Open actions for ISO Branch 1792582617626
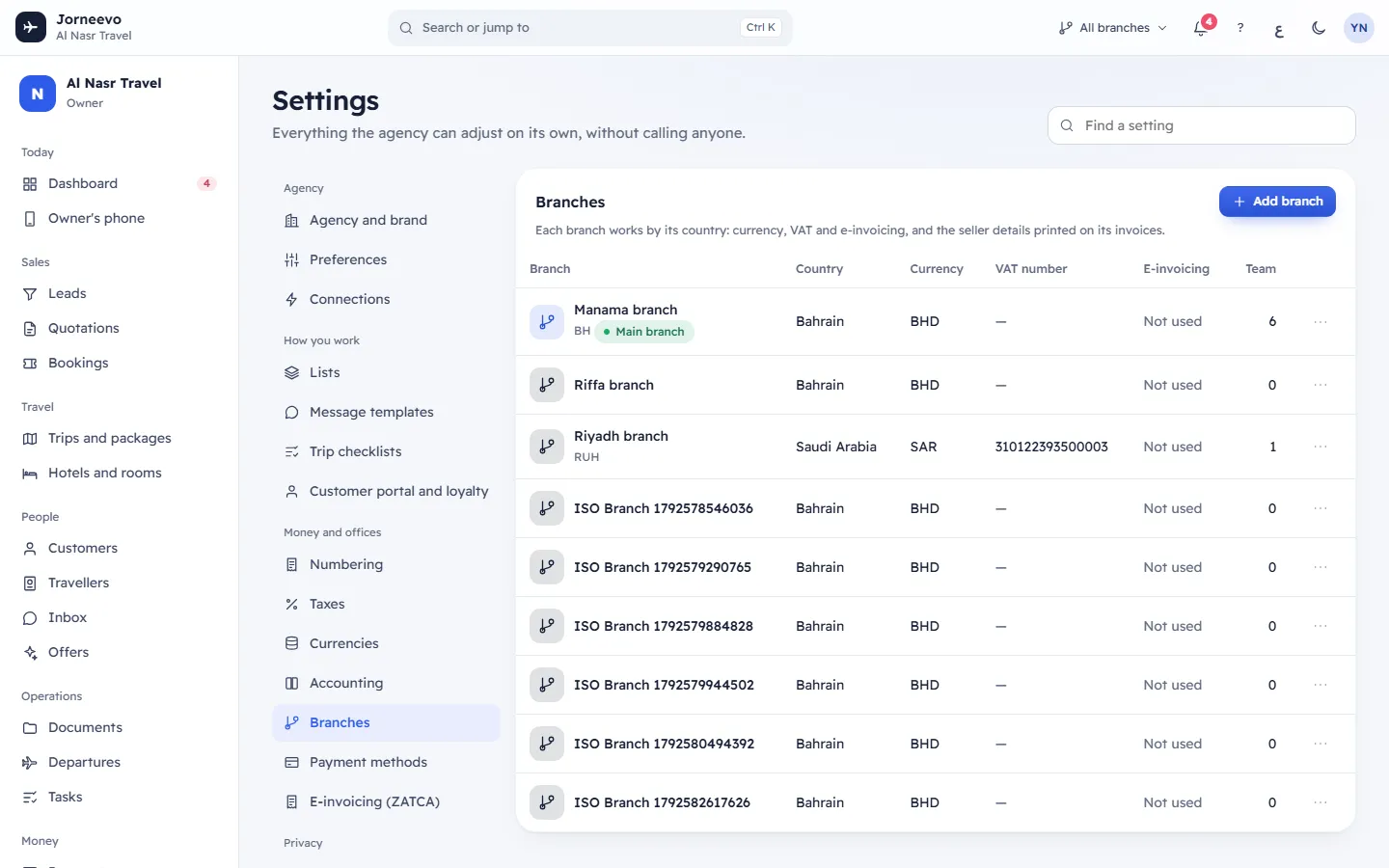 [x=1321, y=802]
